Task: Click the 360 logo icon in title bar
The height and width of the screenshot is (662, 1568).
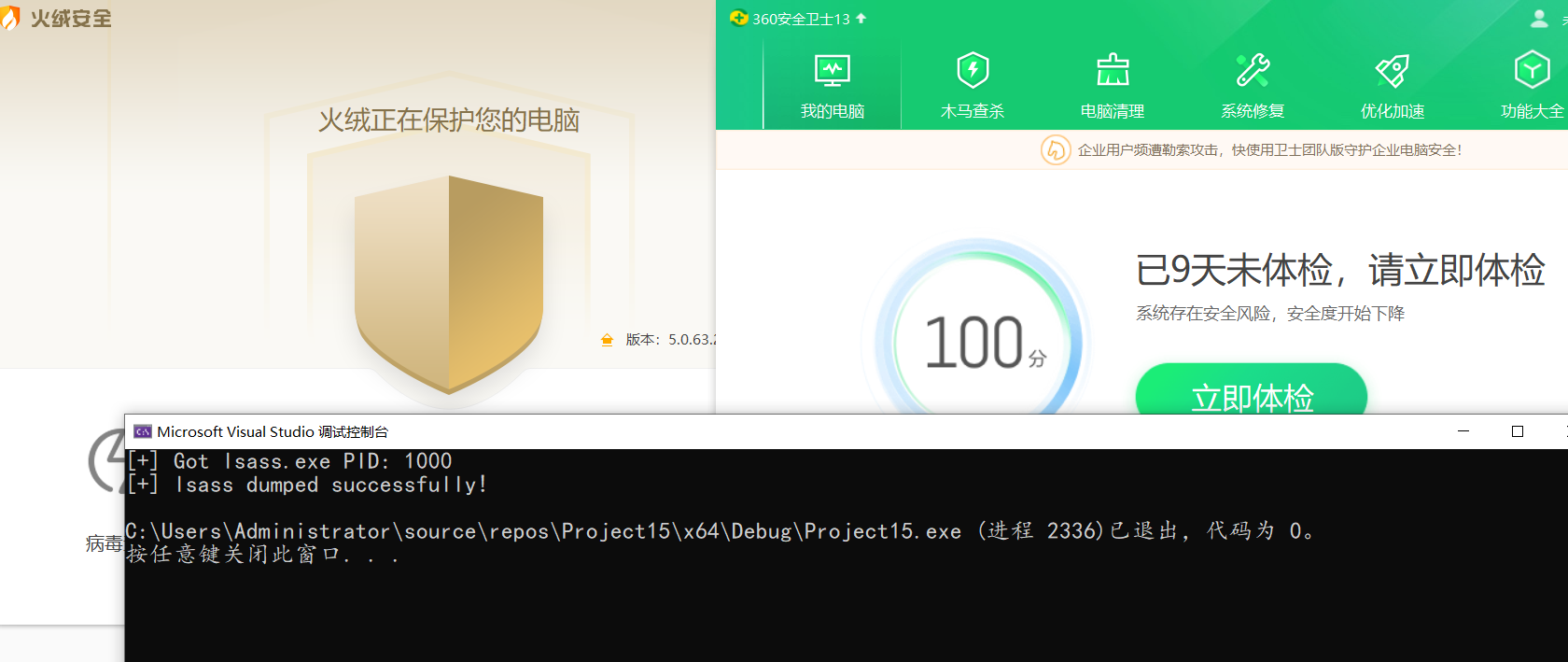Action: 738,18
